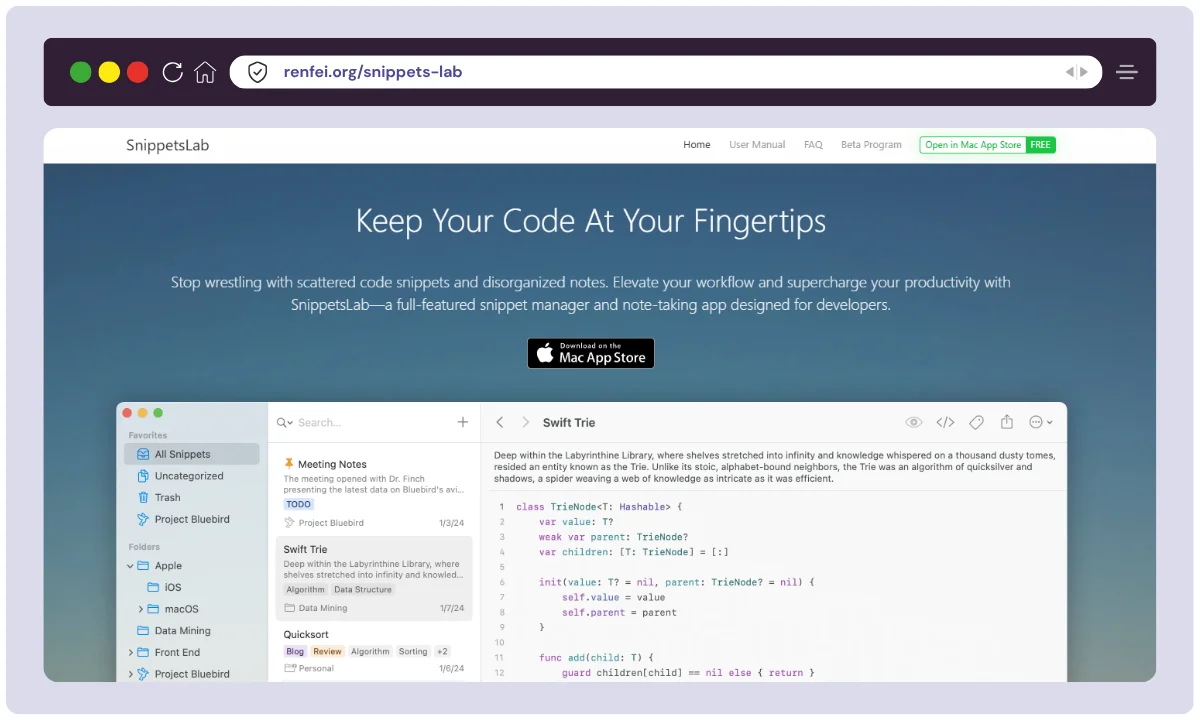Image resolution: width=1200 pixels, height=720 pixels.
Task: Click the Swift Trie title in editor header
Action: [569, 423]
